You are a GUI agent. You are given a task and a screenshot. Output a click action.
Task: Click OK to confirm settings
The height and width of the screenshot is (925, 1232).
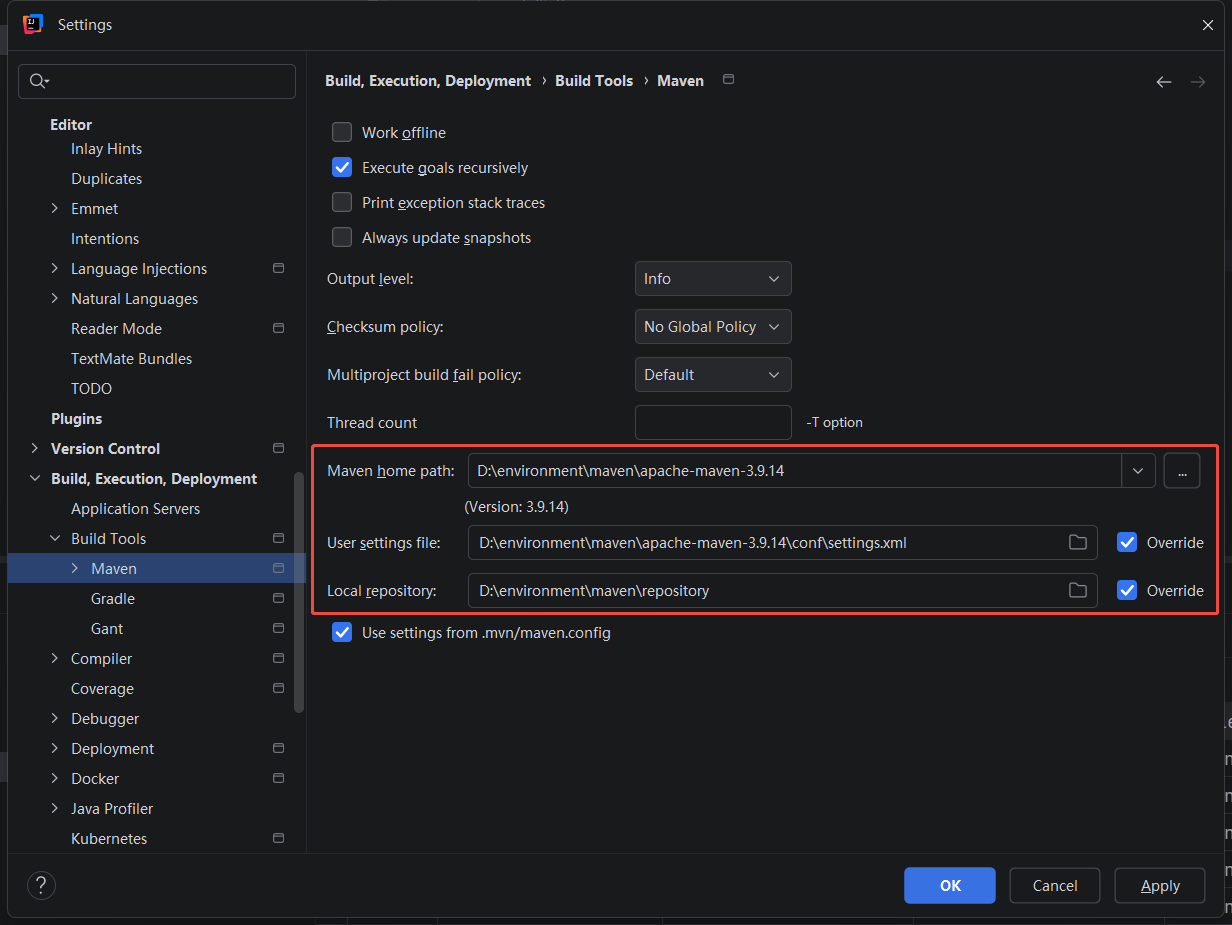coord(950,885)
